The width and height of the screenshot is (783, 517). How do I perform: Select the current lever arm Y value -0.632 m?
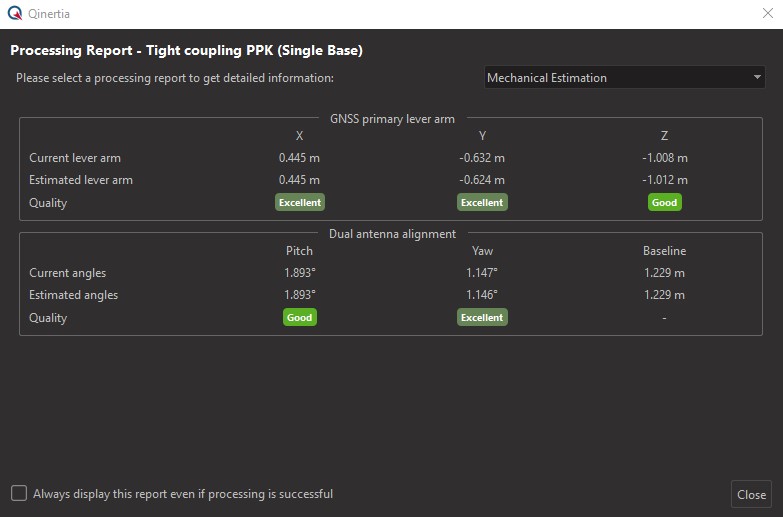482,158
